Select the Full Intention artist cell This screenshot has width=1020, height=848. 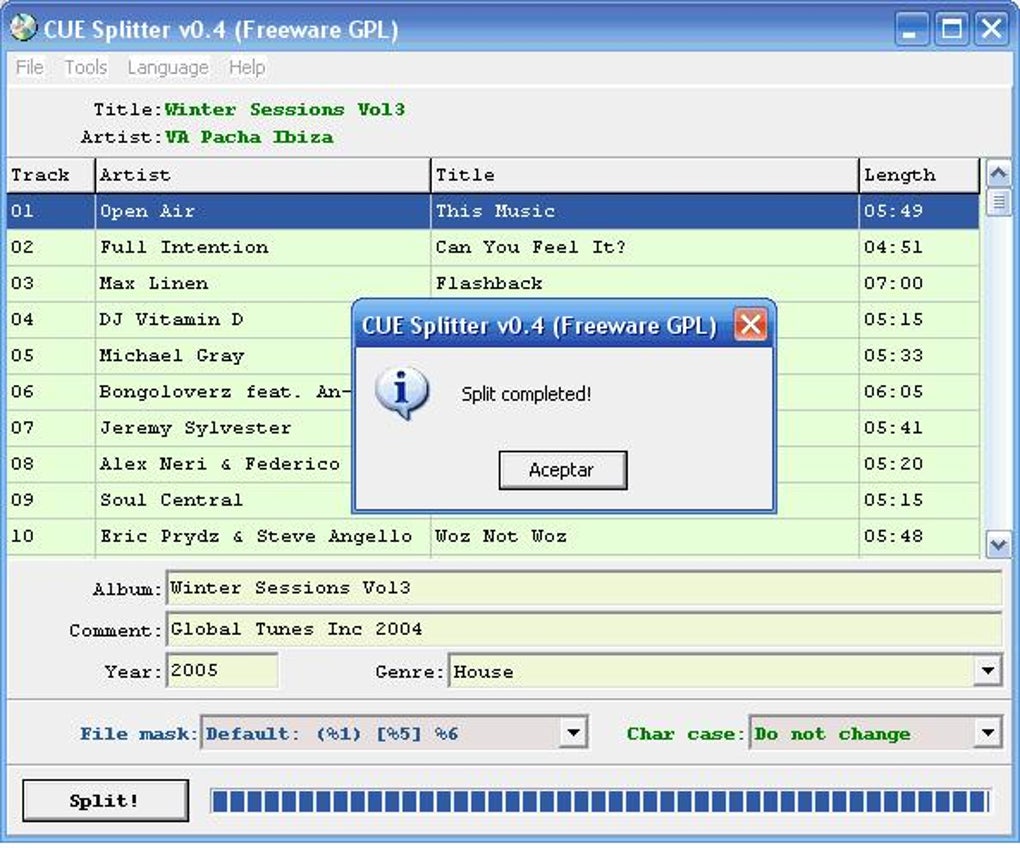click(x=263, y=247)
